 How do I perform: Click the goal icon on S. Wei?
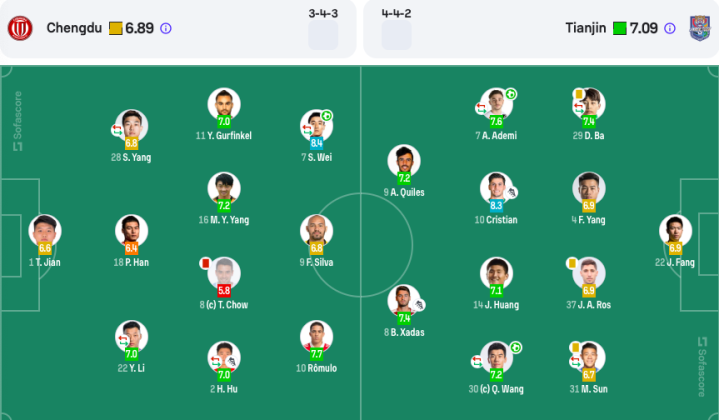click(326, 116)
